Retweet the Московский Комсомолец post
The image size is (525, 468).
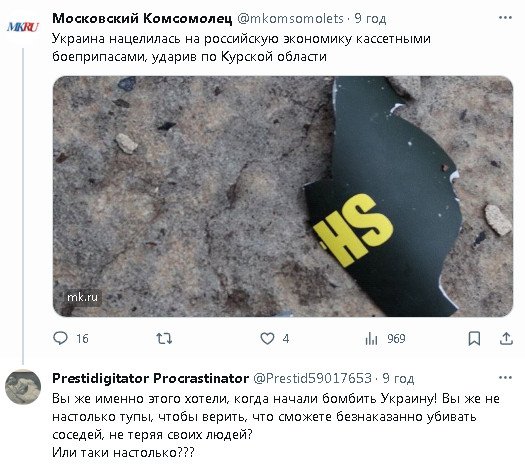coord(164,338)
